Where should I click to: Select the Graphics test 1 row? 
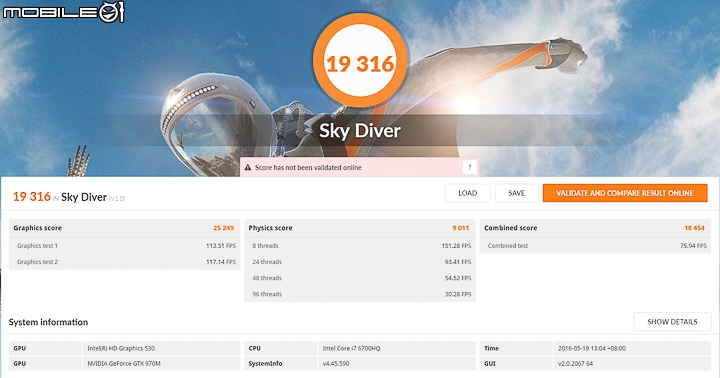point(124,246)
